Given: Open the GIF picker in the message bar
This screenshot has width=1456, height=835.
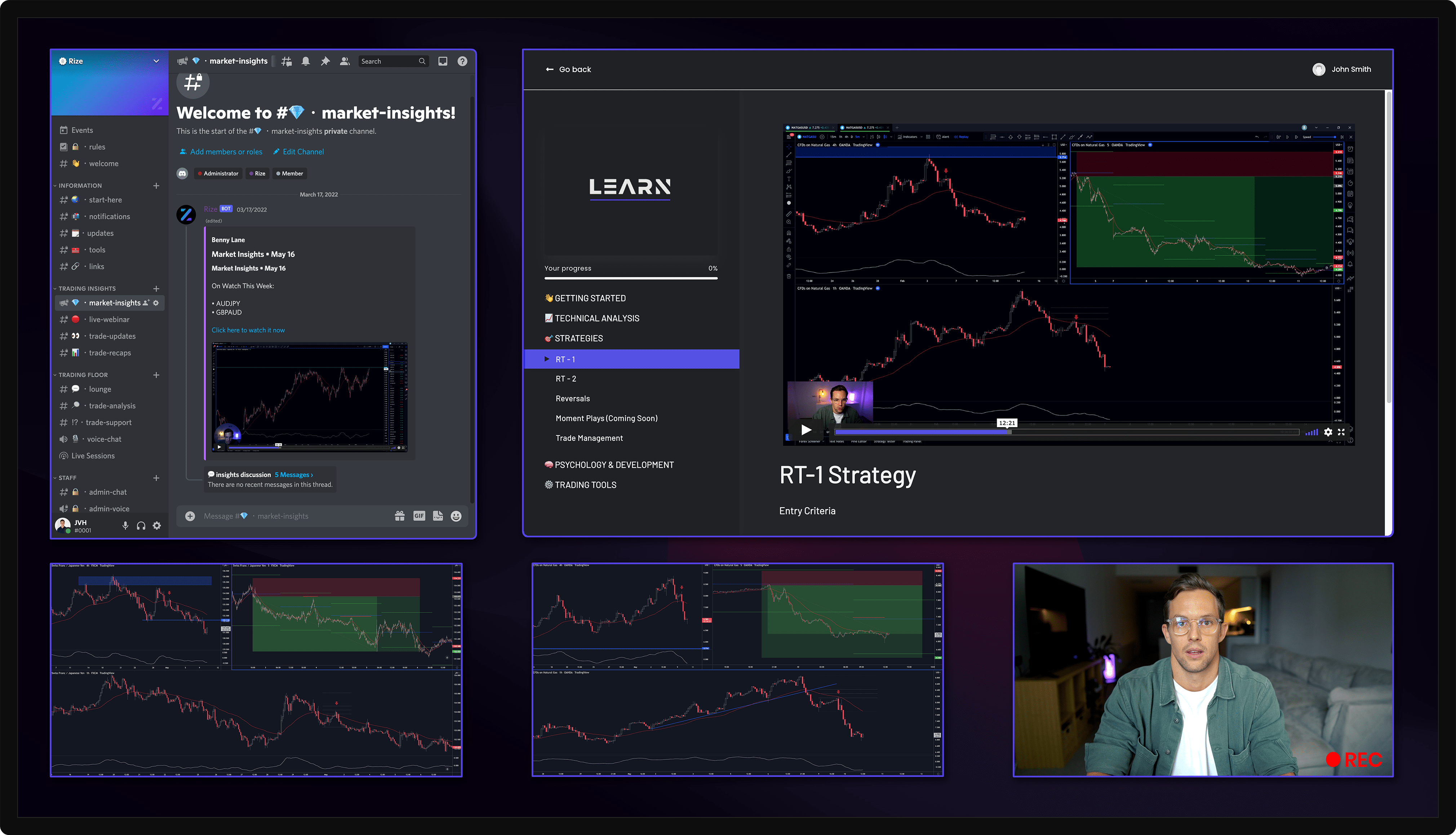Looking at the screenshot, I should point(420,515).
